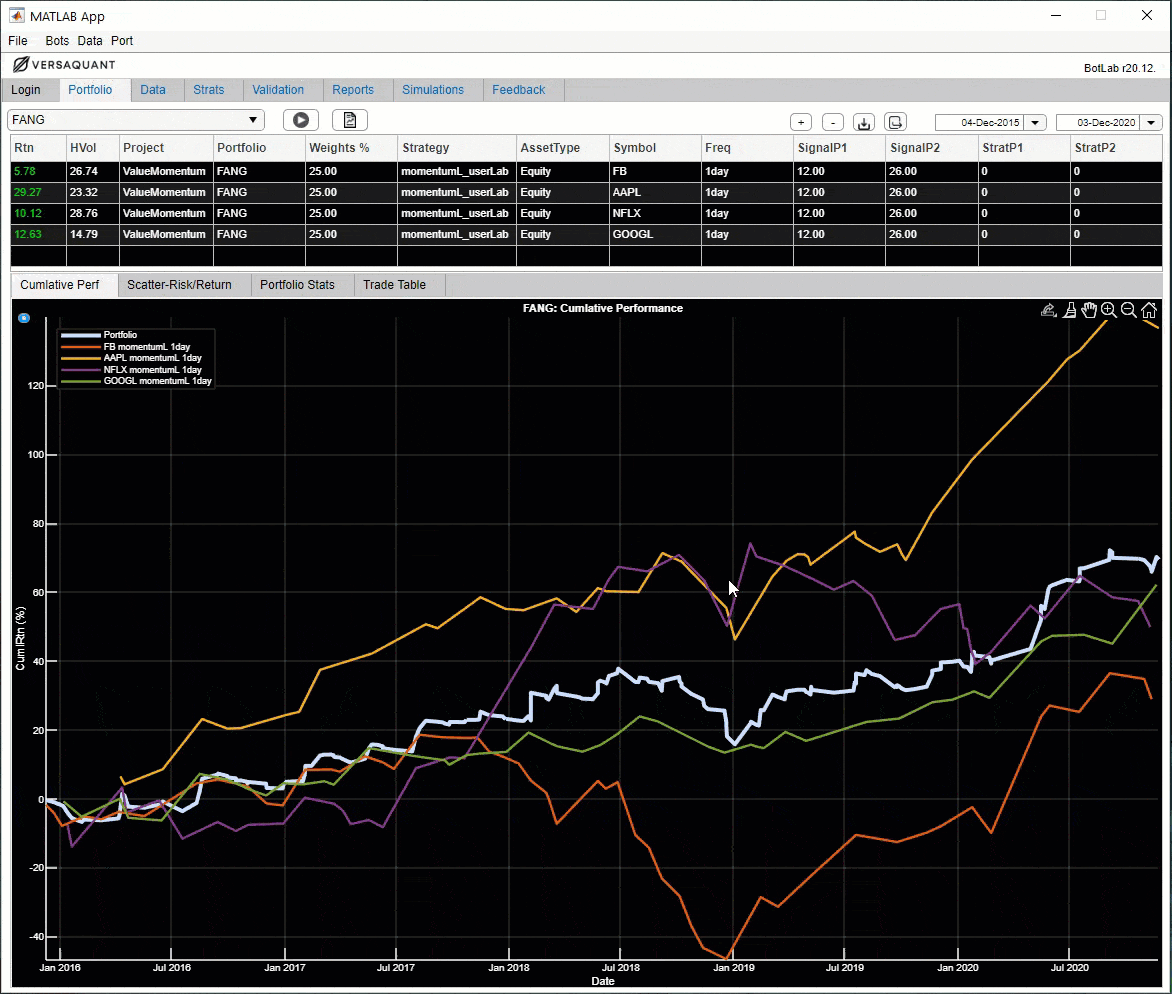
Task: Activate the pan hand tool
Action: (x=1089, y=310)
